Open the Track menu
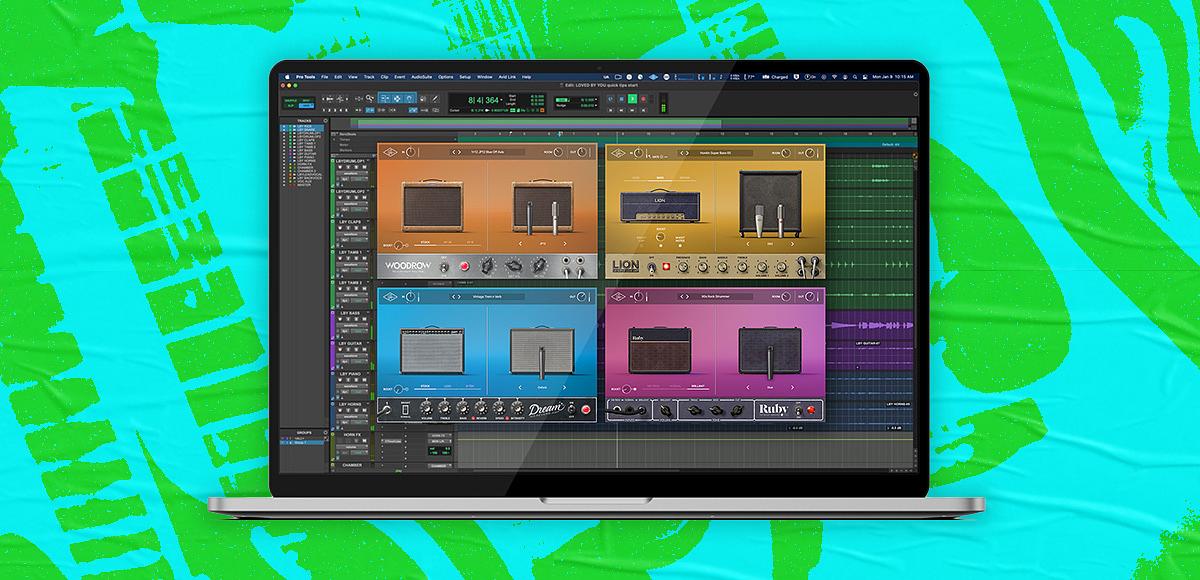Screen dimensions: 1200x580 coord(369,77)
